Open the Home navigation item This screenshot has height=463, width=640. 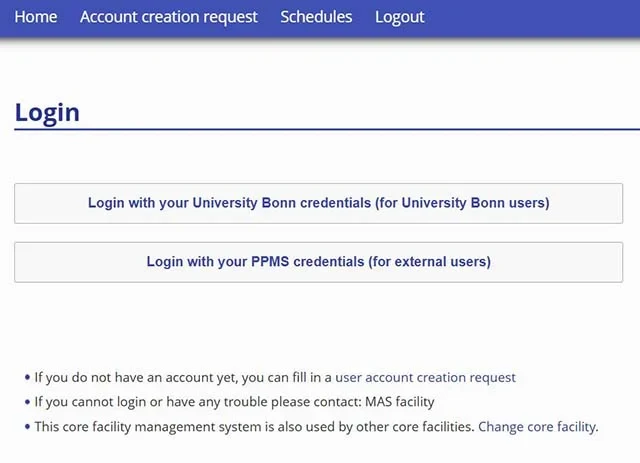(x=36, y=17)
